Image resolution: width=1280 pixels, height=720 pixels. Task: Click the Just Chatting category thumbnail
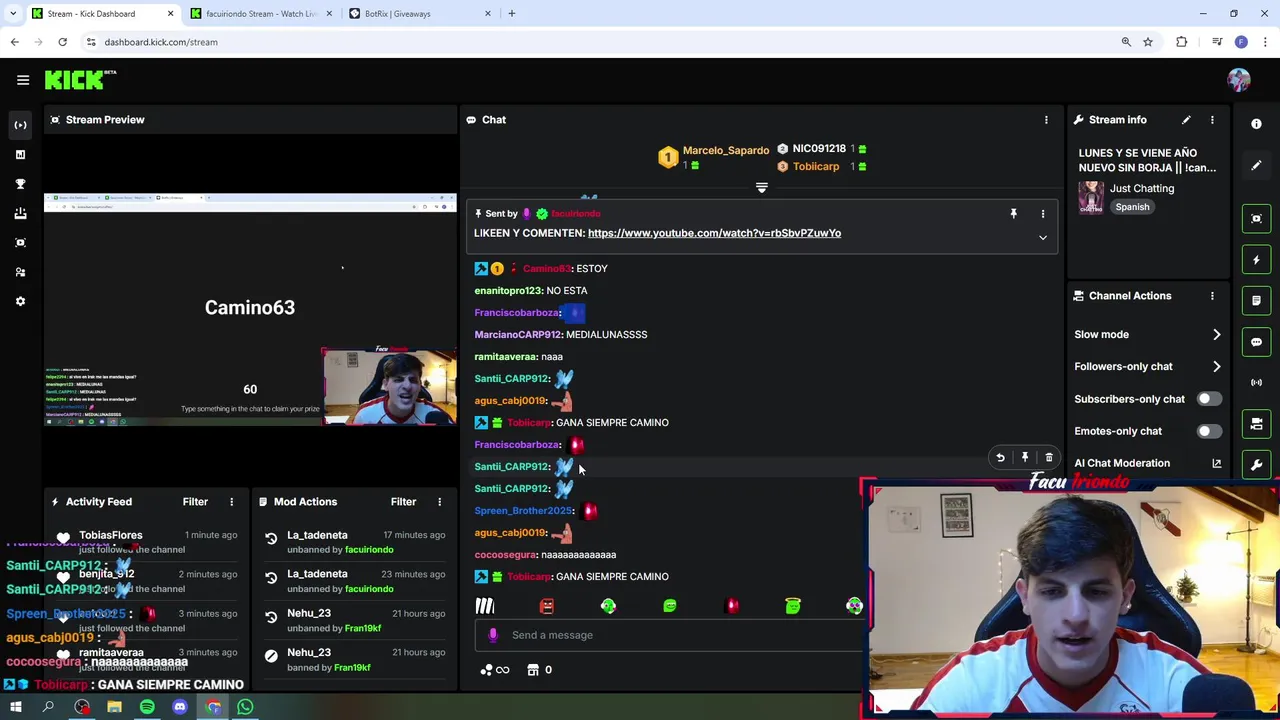coord(1091,197)
